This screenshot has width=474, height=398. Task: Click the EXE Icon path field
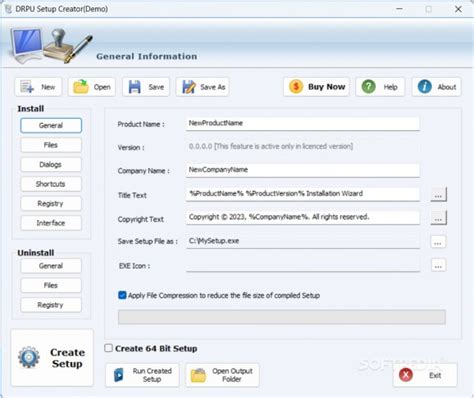[303, 266]
